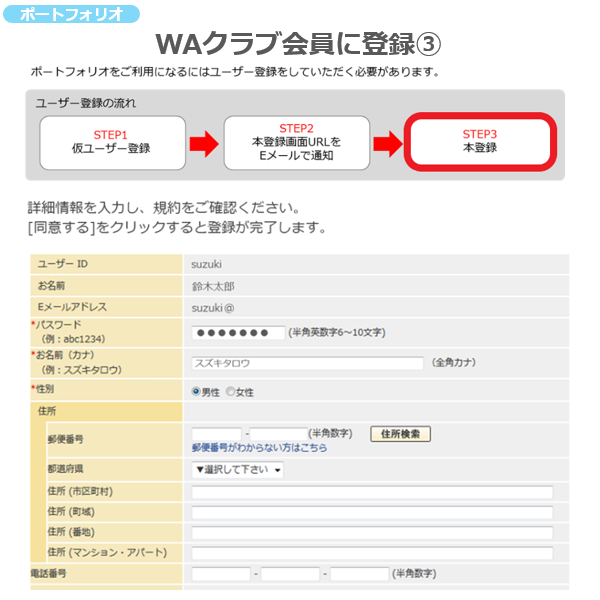Click the 住所(市区町村) text field
This screenshot has width=600, height=600.
pyautogui.click(x=372, y=492)
